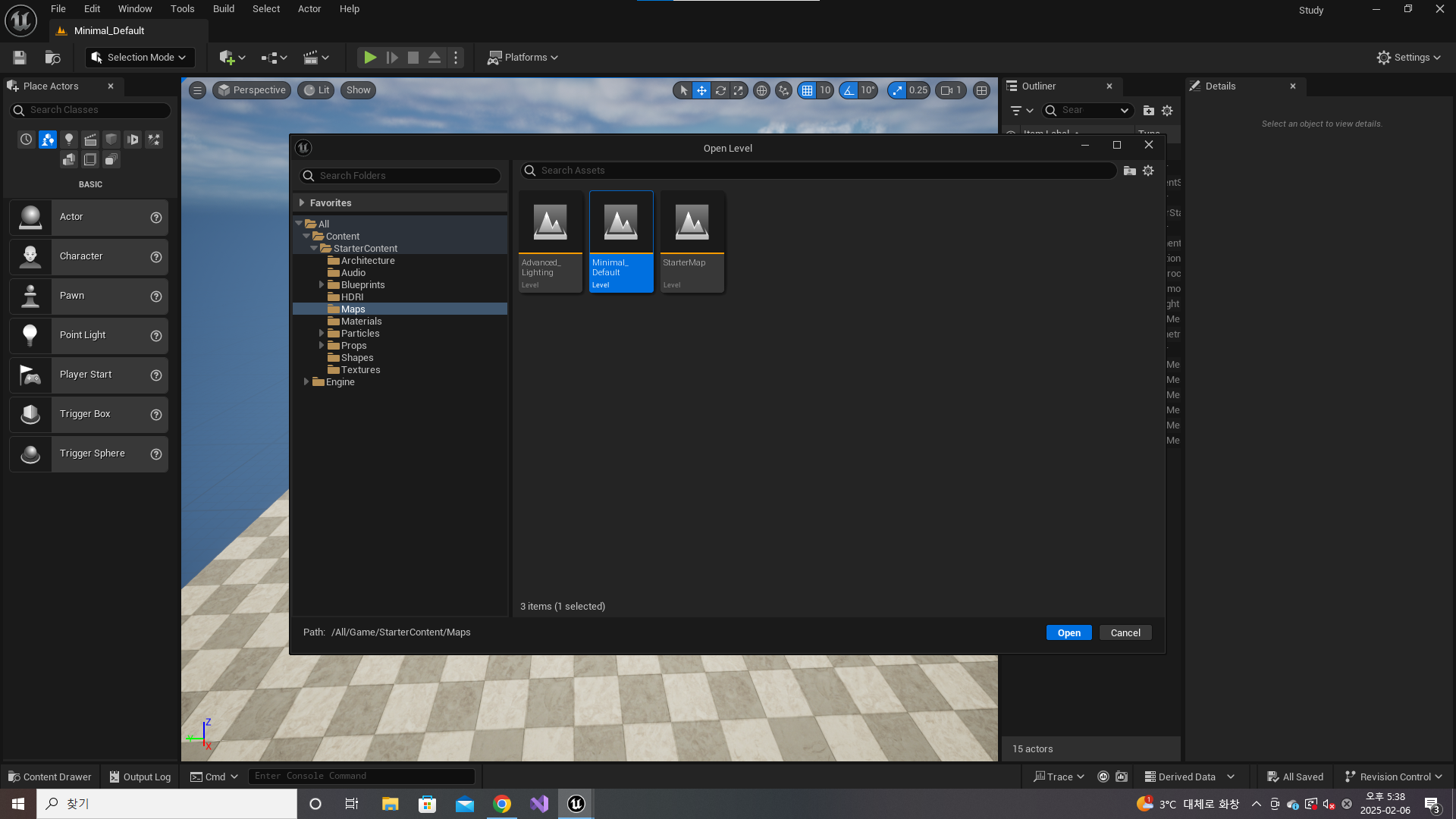Screen dimensions: 1456x819
Task: Open the Cinematics clapperboard dropdown
Action: 315,58
